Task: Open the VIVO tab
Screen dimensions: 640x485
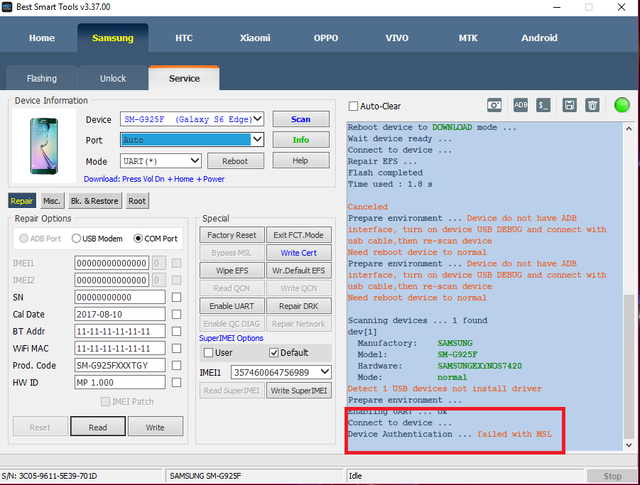Action: [397, 38]
